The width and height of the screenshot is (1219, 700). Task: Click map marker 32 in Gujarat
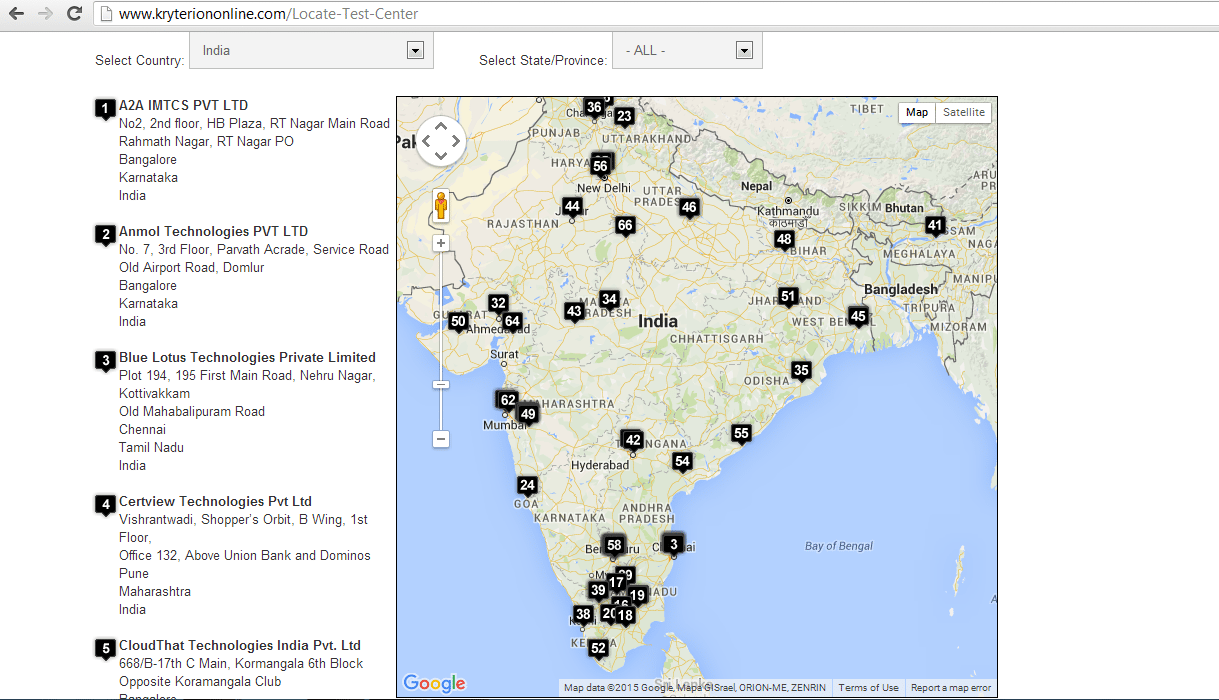(x=498, y=304)
